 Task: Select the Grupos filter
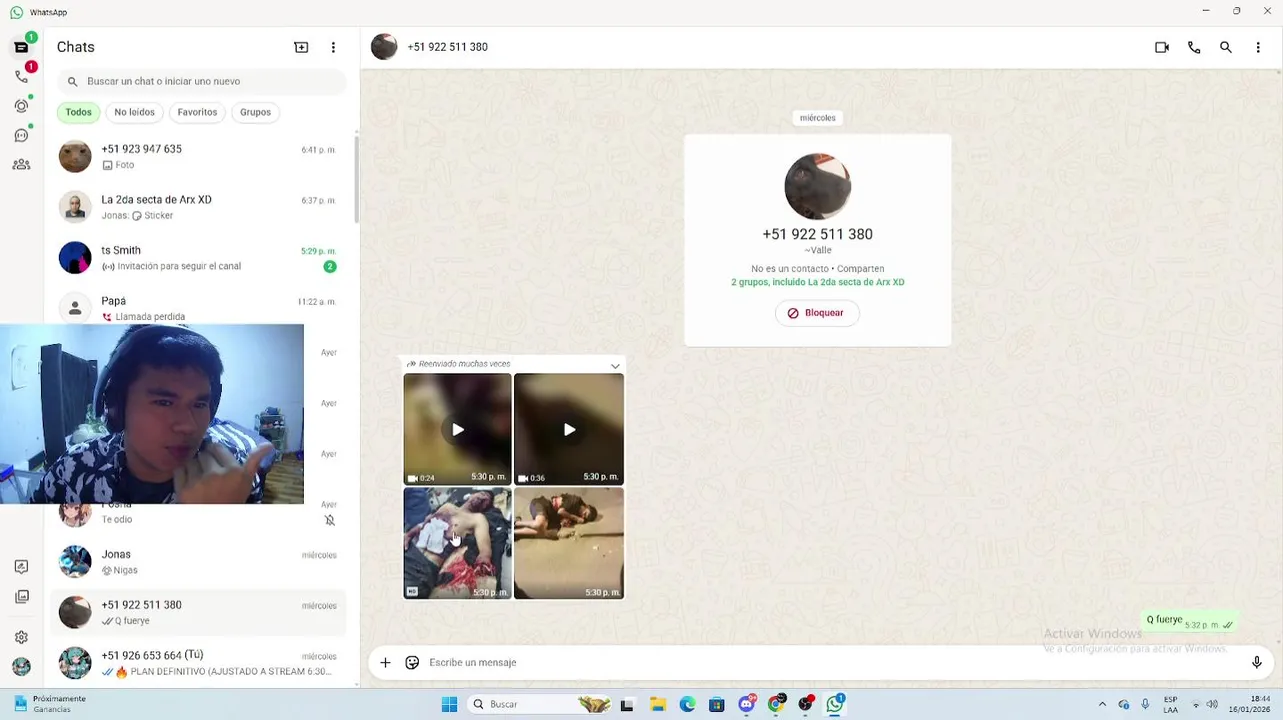click(x=255, y=112)
